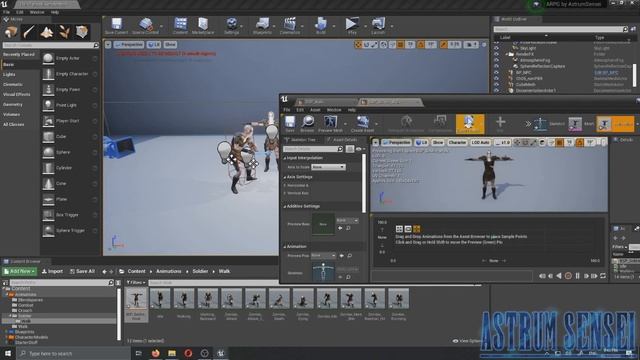Open the Blueprints toolbar button

(262, 26)
